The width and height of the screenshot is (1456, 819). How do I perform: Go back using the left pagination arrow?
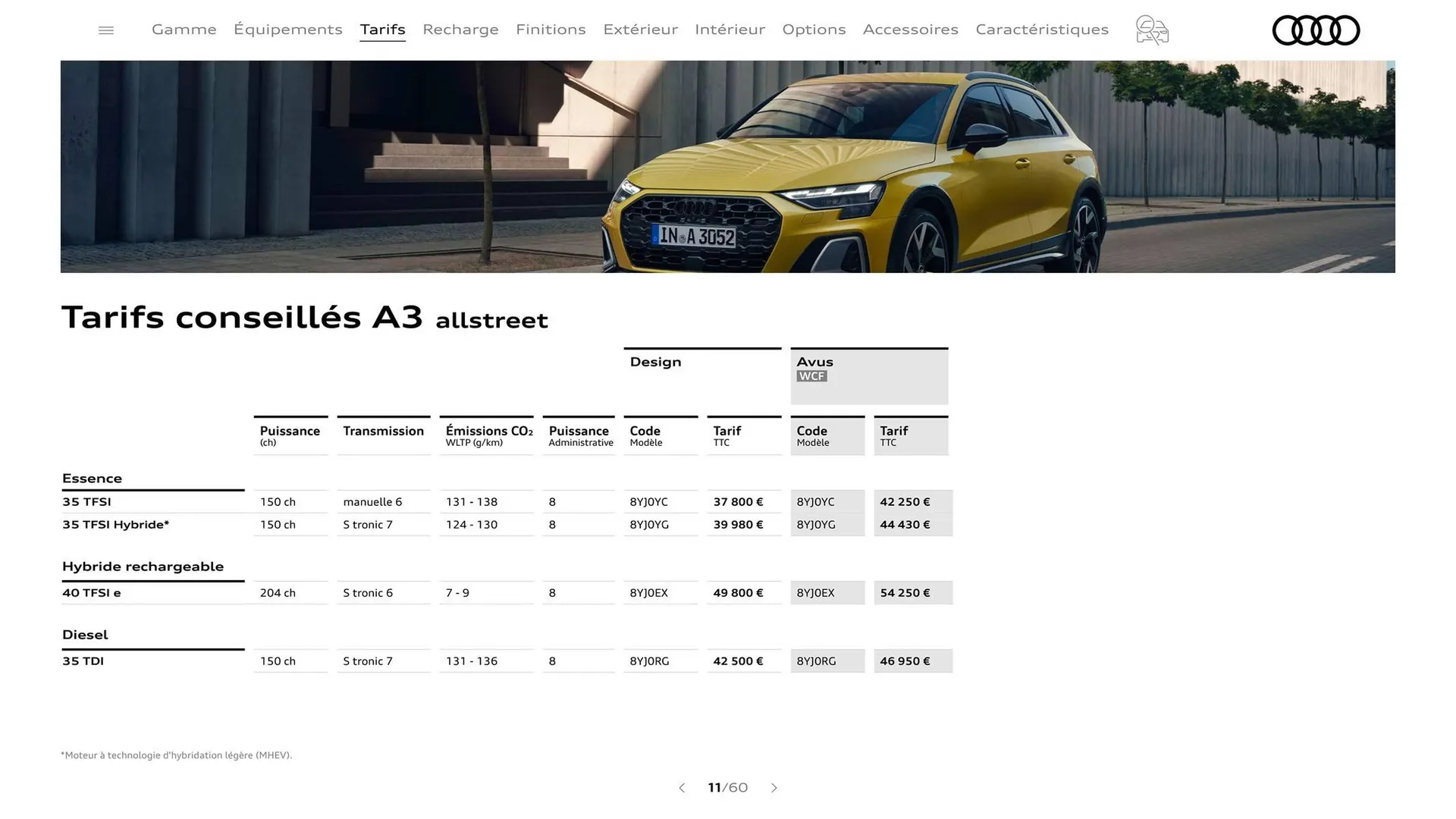pos(682,788)
